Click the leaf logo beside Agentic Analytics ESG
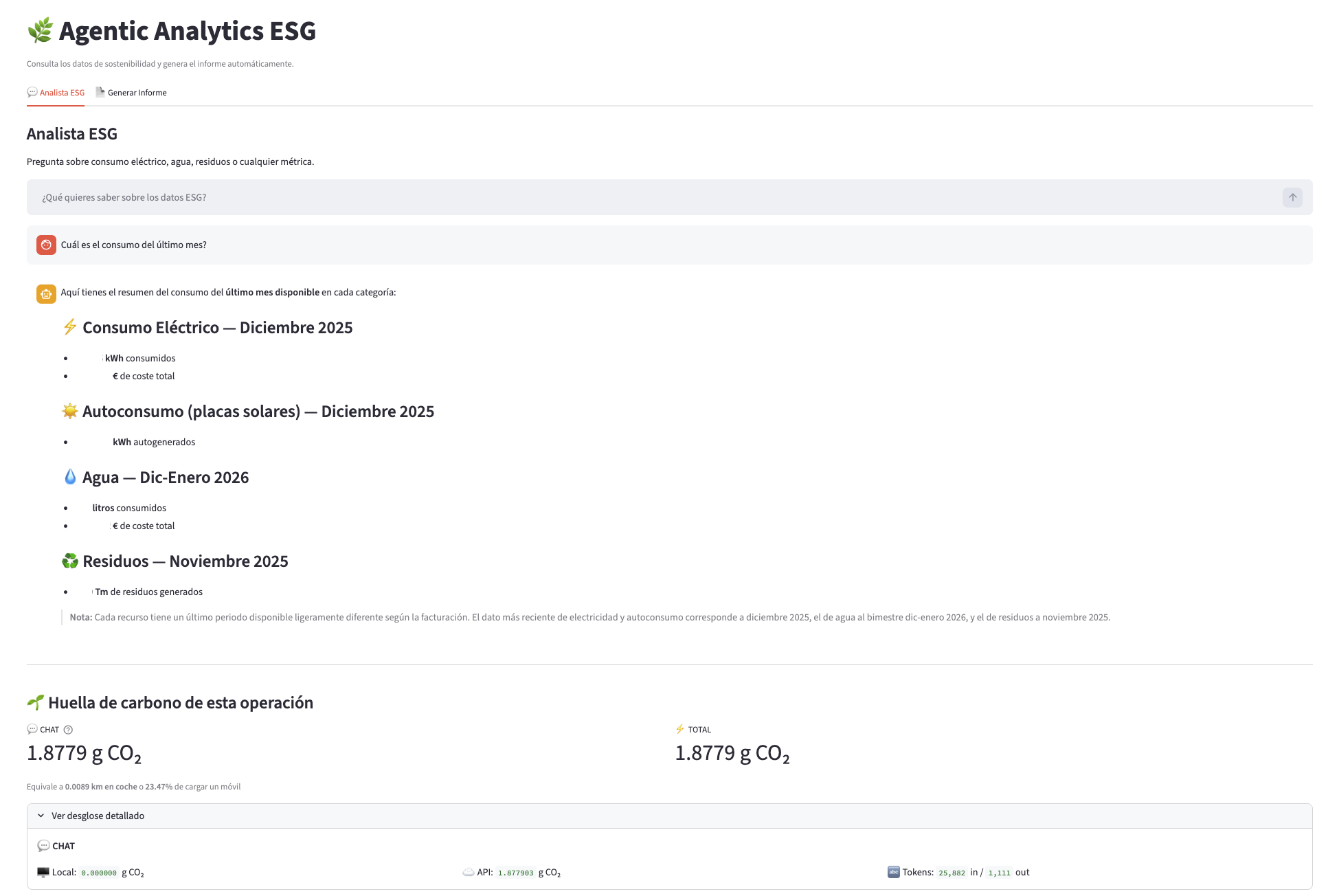Screen dimensions: 1328x896 pyautogui.click(x=41, y=31)
